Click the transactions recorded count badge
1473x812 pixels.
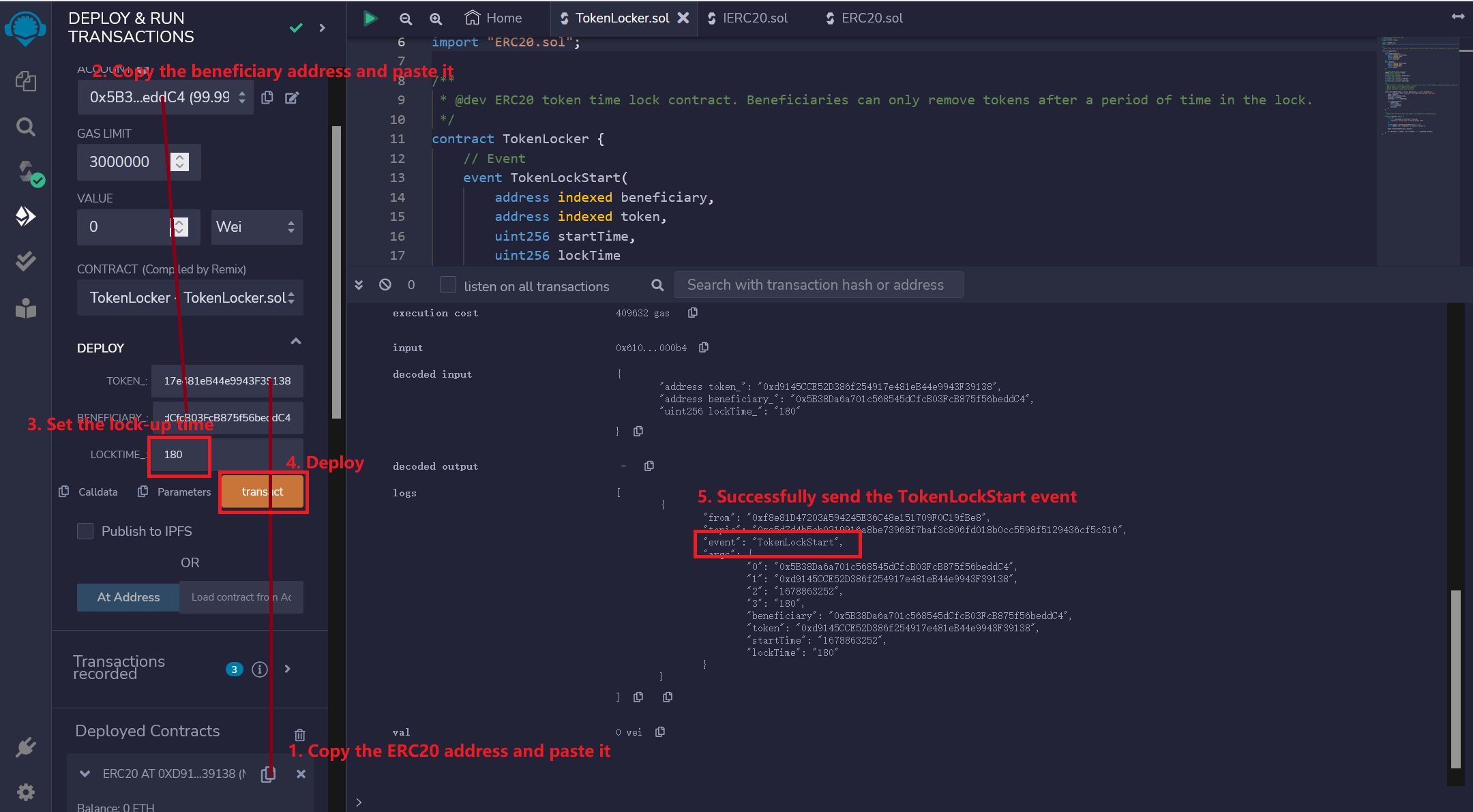[234, 670]
